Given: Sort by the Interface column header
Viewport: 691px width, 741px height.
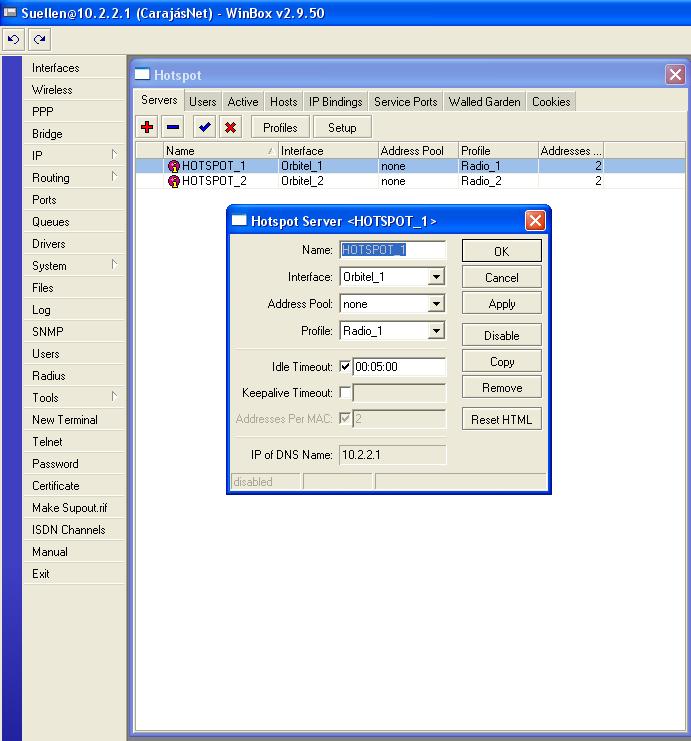Looking at the screenshot, I should pyautogui.click(x=328, y=151).
